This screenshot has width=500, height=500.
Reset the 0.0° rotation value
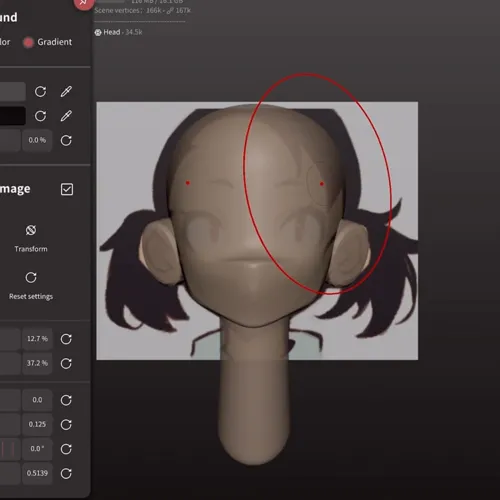pyautogui.click(x=66, y=449)
